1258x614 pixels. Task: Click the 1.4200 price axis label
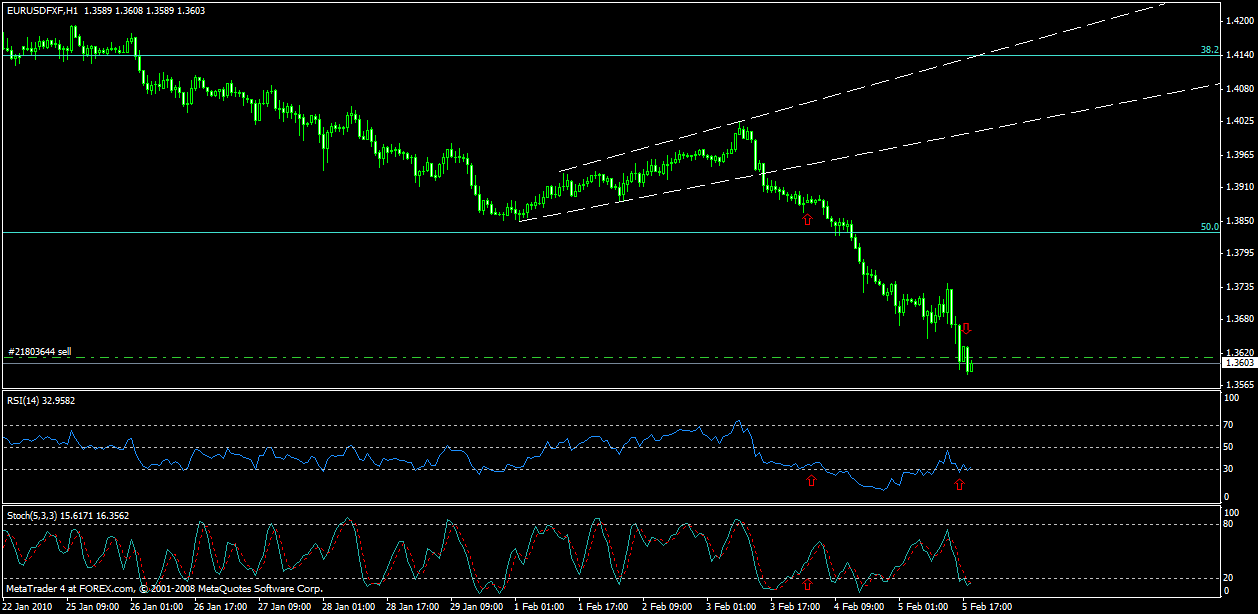[1238, 20]
